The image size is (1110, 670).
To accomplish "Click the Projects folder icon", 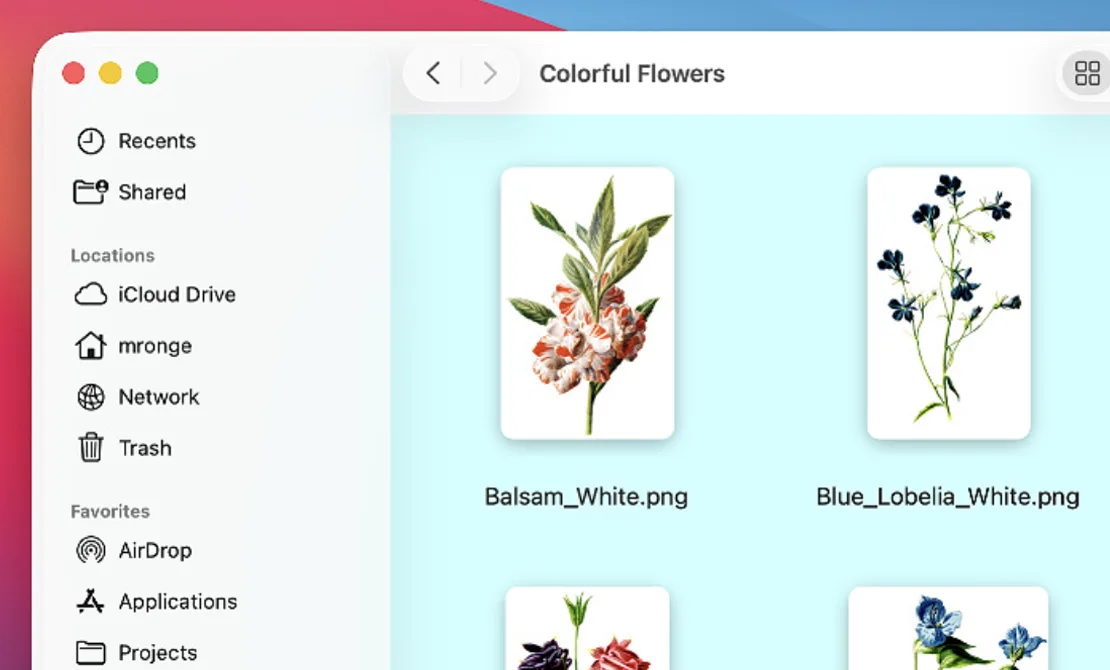I will click(x=91, y=653).
